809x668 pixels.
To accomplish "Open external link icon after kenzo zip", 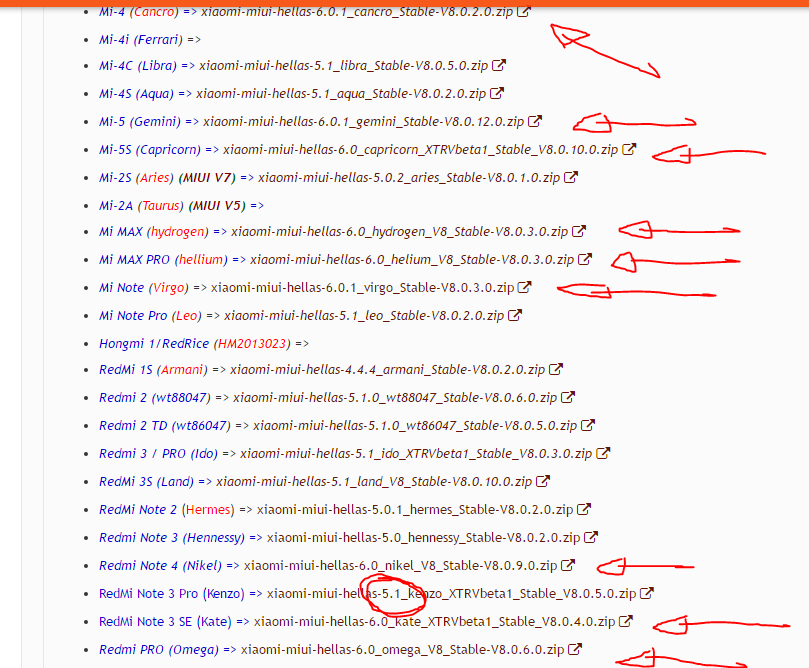I will click(x=647, y=593).
